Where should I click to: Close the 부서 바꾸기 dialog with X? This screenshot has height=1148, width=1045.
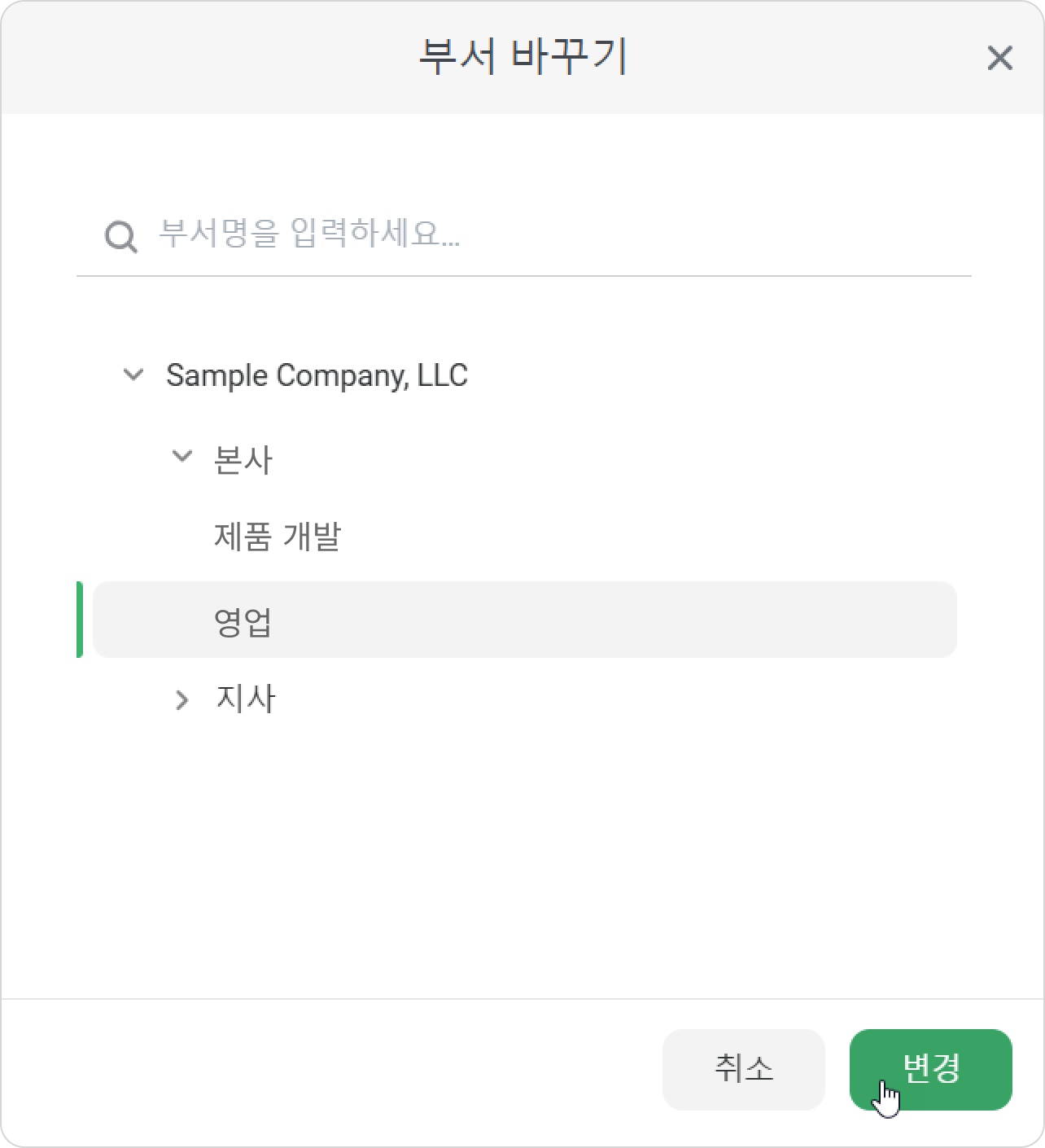pos(999,58)
